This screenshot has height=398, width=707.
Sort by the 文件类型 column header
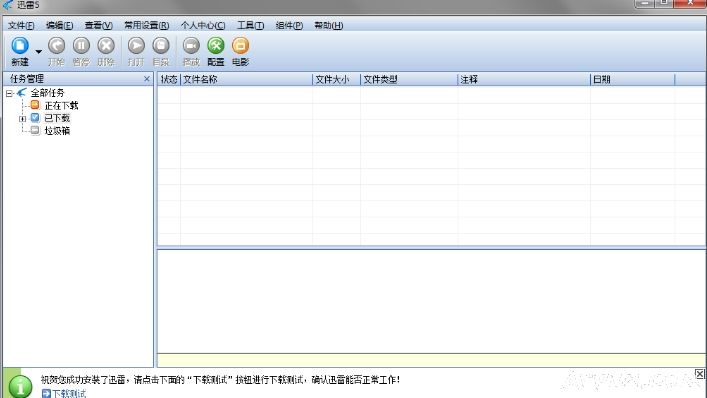(409, 79)
